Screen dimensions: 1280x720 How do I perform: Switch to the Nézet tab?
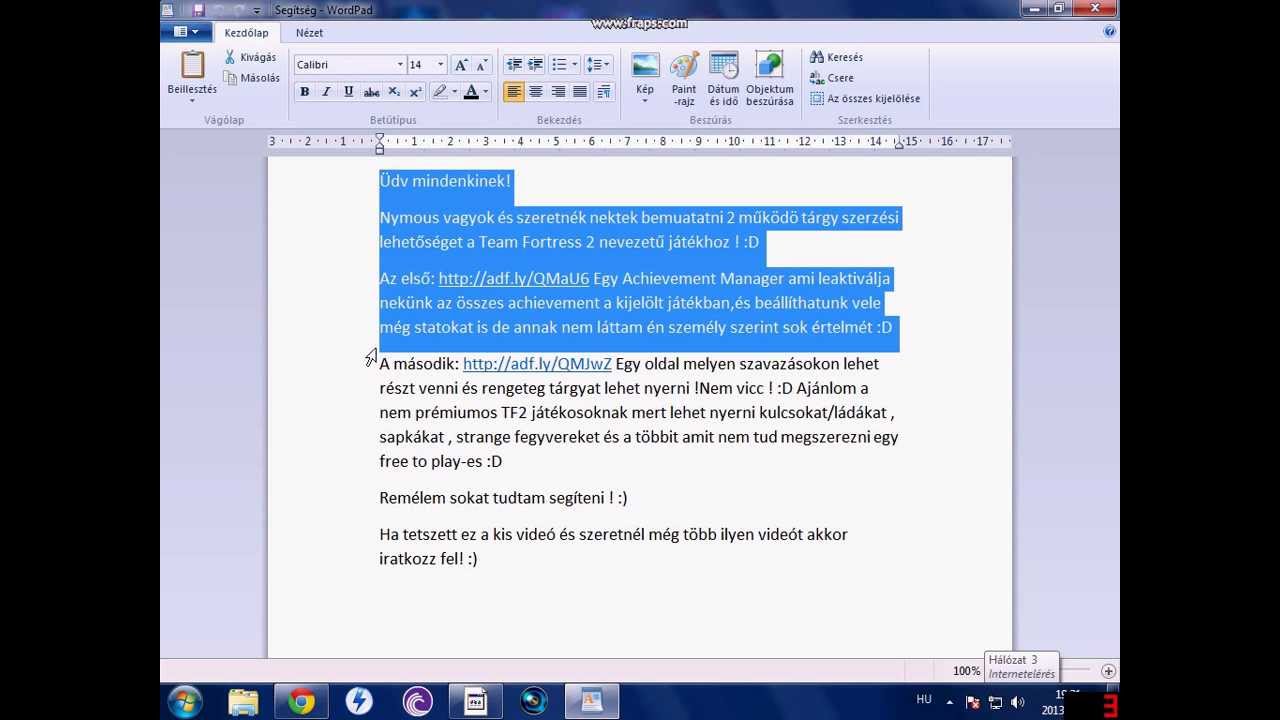(x=309, y=33)
